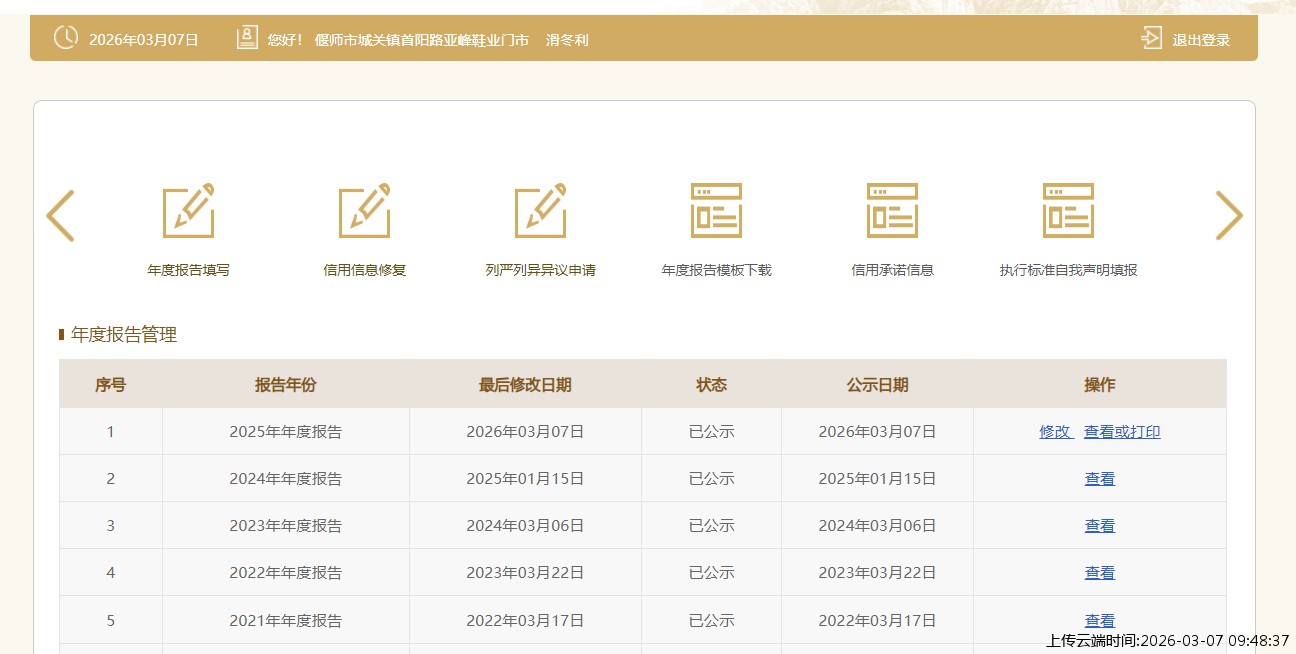The width and height of the screenshot is (1296, 654).
Task: Click the 年度报告填写 pencil icon
Action: click(x=188, y=211)
